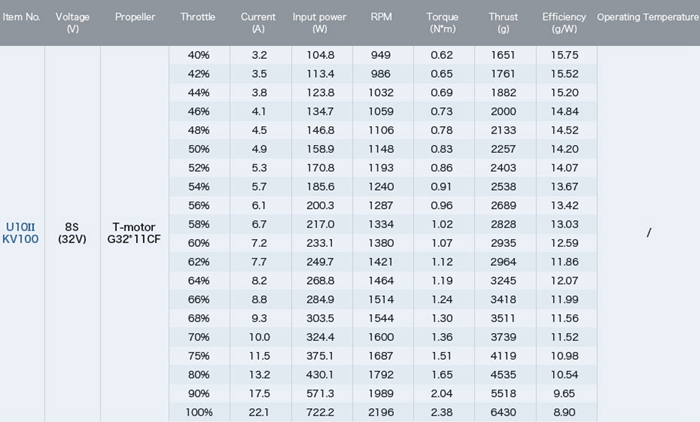Viewport: 700px width, 422px height.
Task: Click the Thrust (g) column header
Action: (x=503, y=23)
